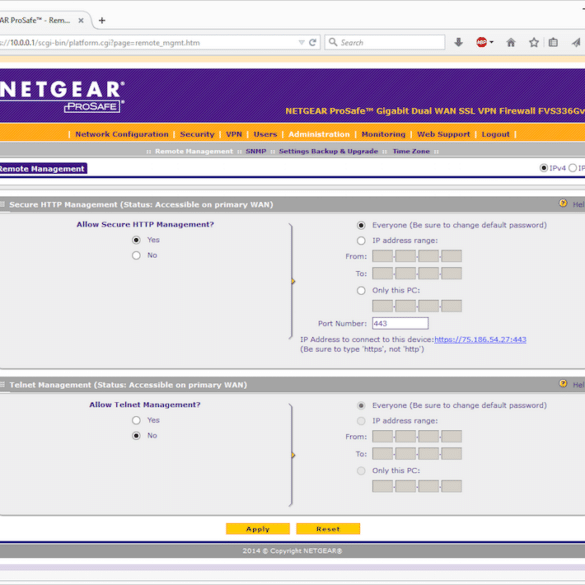The width and height of the screenshot is (585, 585).
Task: Choose IP address range for Telnet
Action: pyautogui.click(x=361, y=421)
